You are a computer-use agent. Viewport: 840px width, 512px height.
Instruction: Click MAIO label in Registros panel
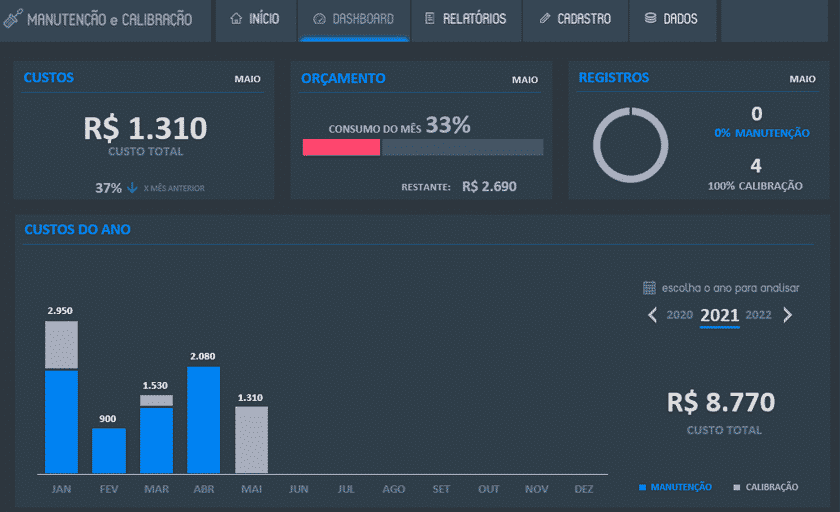tap(802, 79)
